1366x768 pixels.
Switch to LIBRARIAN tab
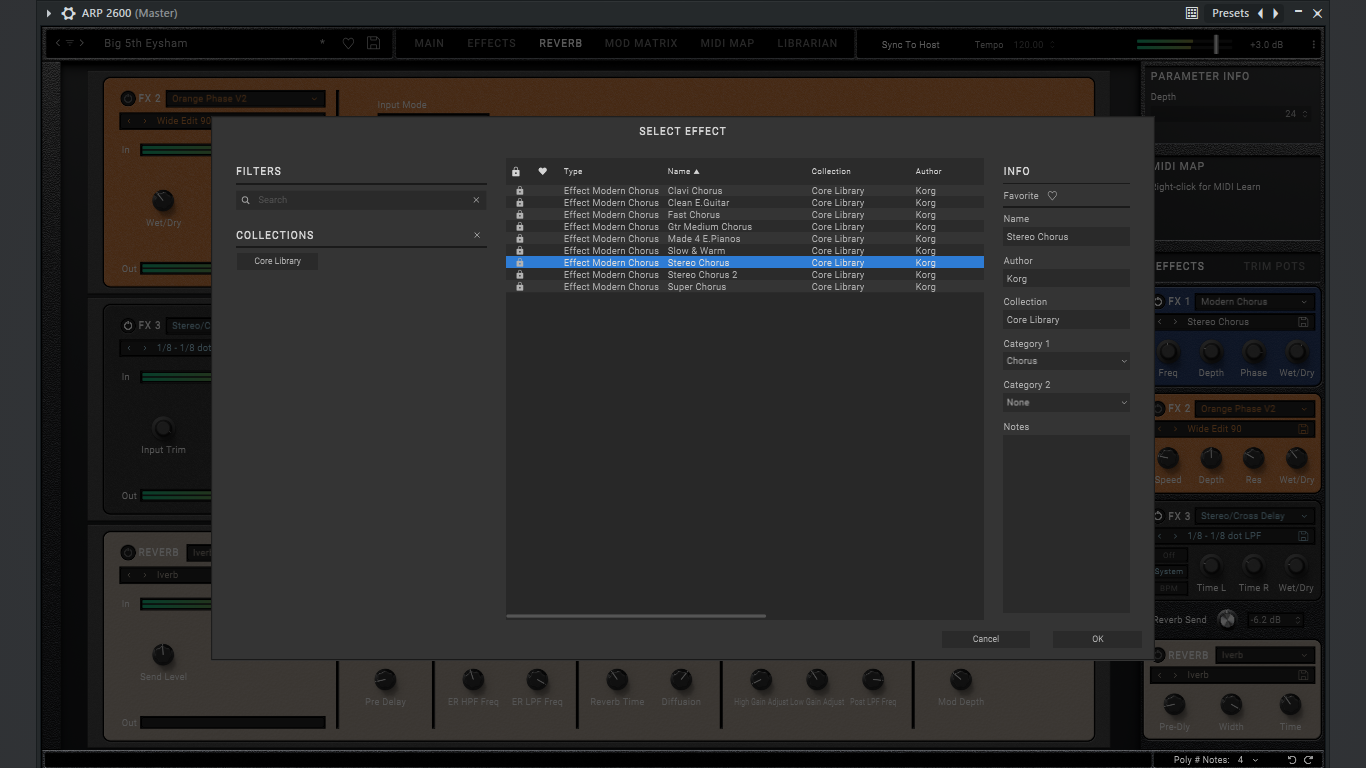pyautogui.click(x=807, y=44)
